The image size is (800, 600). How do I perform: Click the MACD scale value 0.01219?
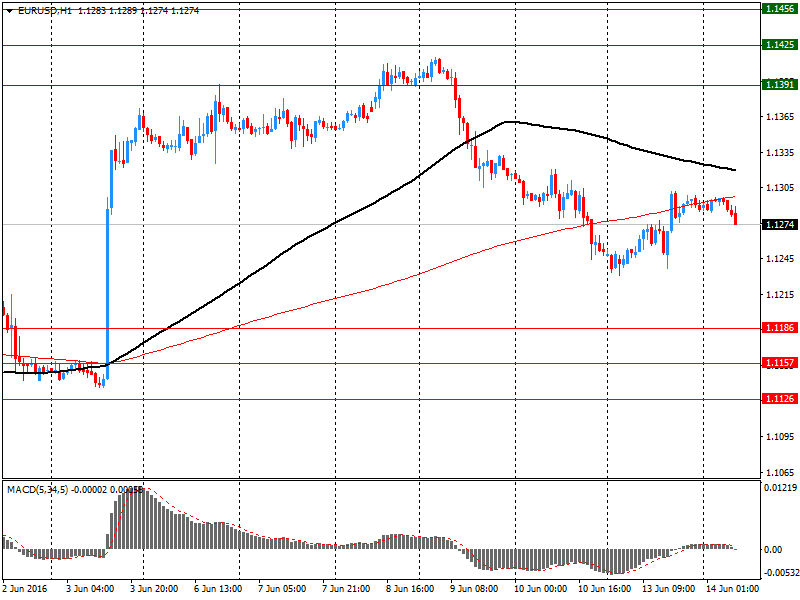[x=781, y=488]
